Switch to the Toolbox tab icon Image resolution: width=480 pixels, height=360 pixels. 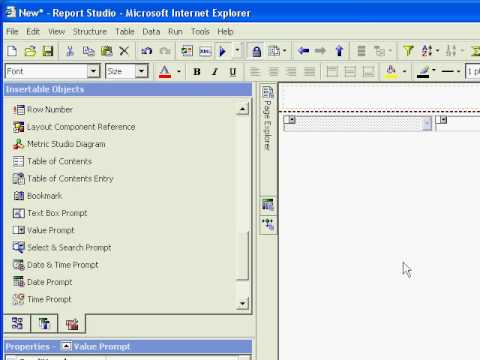[72, 324]
